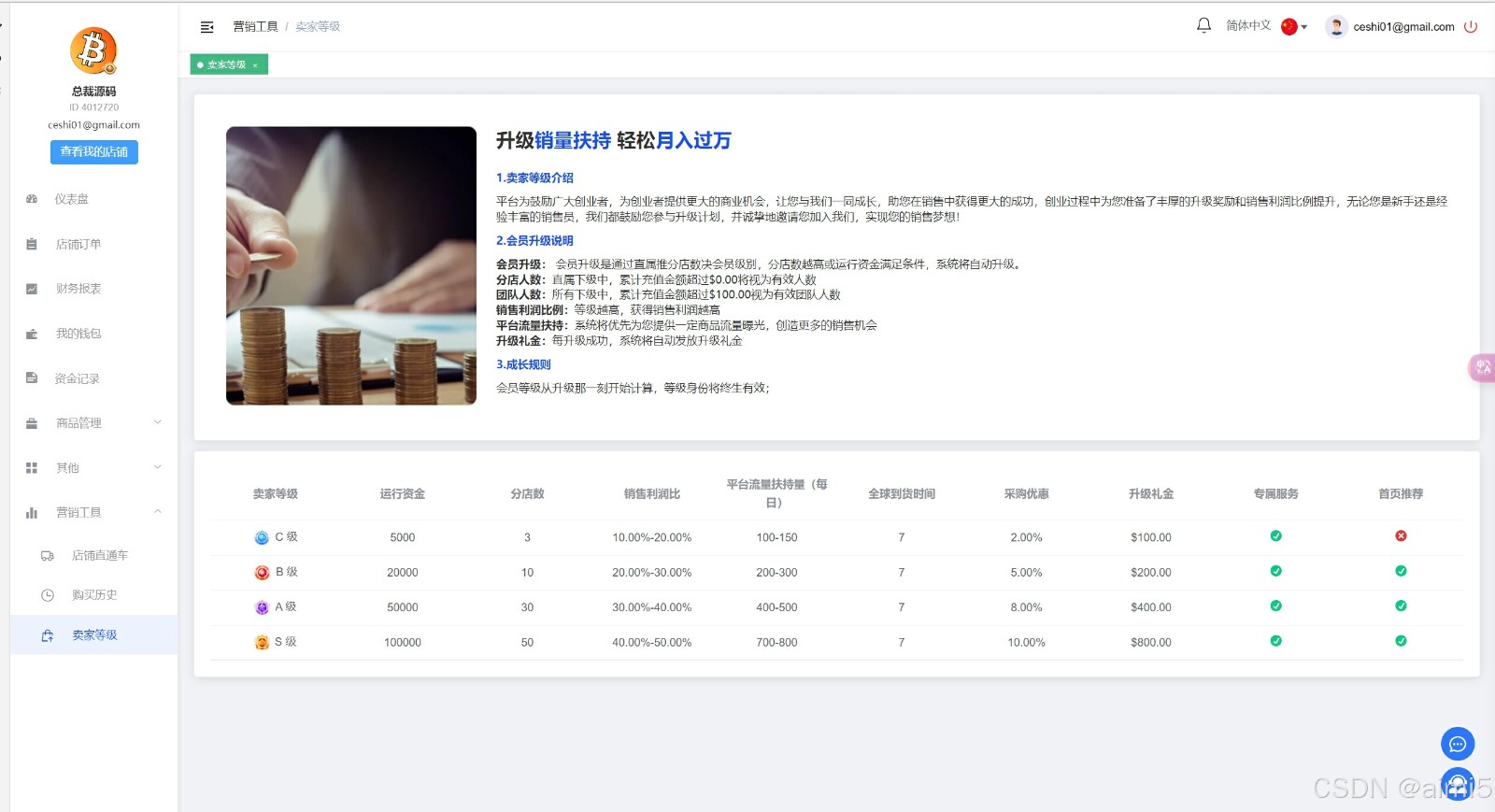
Task: Click the Bitcoin logo avatar
Action: point(93,50)
